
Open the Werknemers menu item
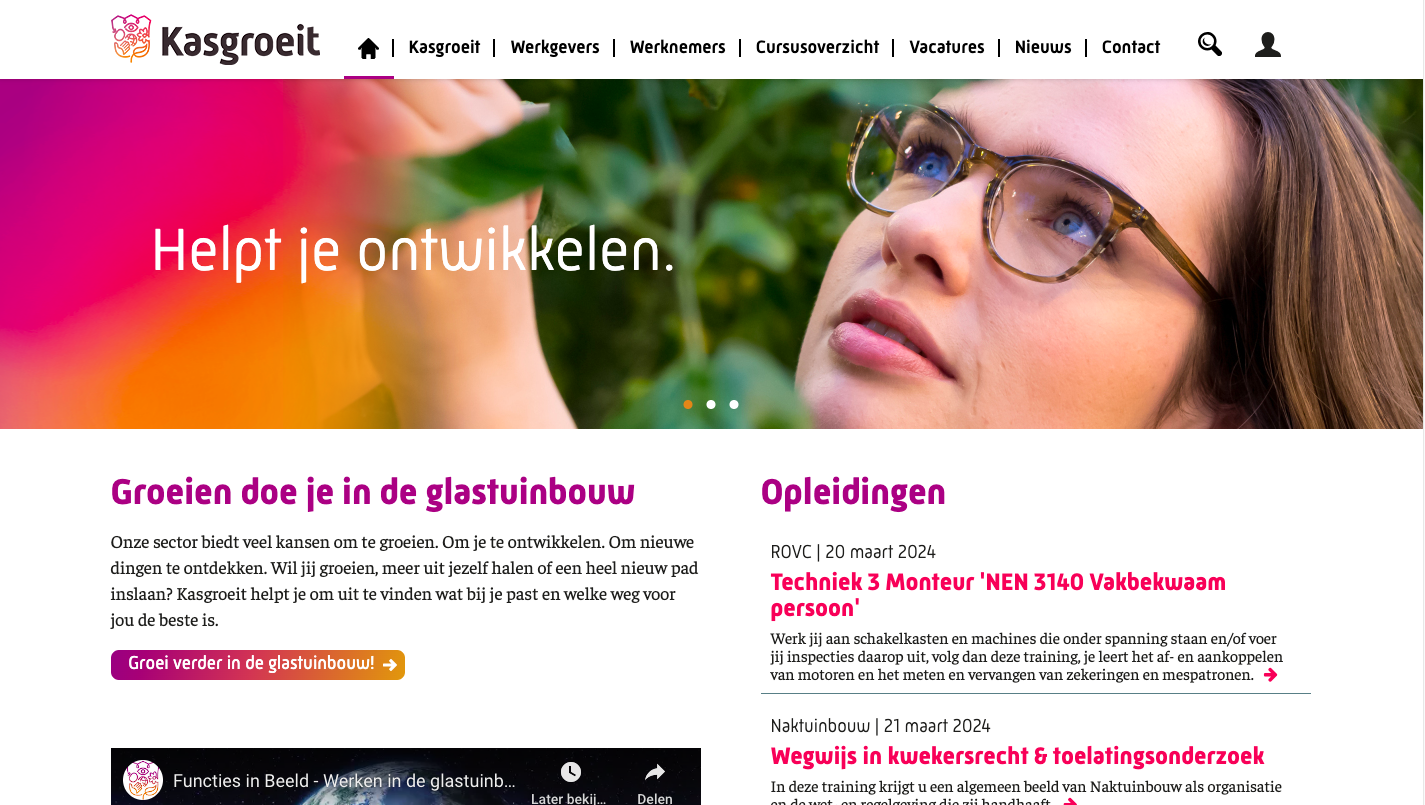pyautogui.click(x=678, y=47)
